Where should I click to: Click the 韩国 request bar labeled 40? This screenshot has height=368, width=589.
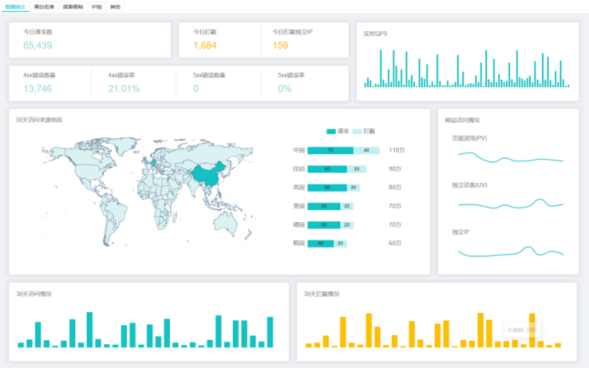[x=321, y=243]
